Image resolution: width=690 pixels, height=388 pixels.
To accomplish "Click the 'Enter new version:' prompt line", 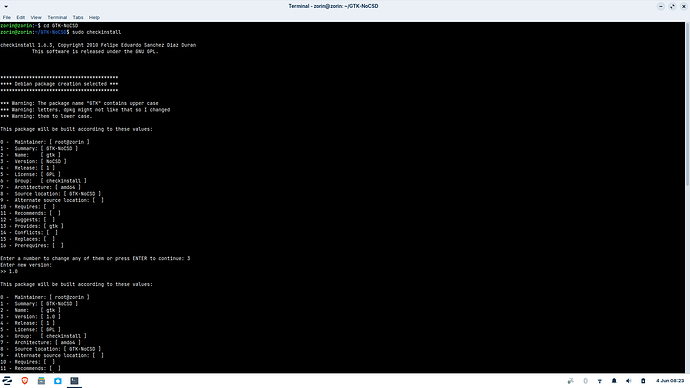I will 26,265.
